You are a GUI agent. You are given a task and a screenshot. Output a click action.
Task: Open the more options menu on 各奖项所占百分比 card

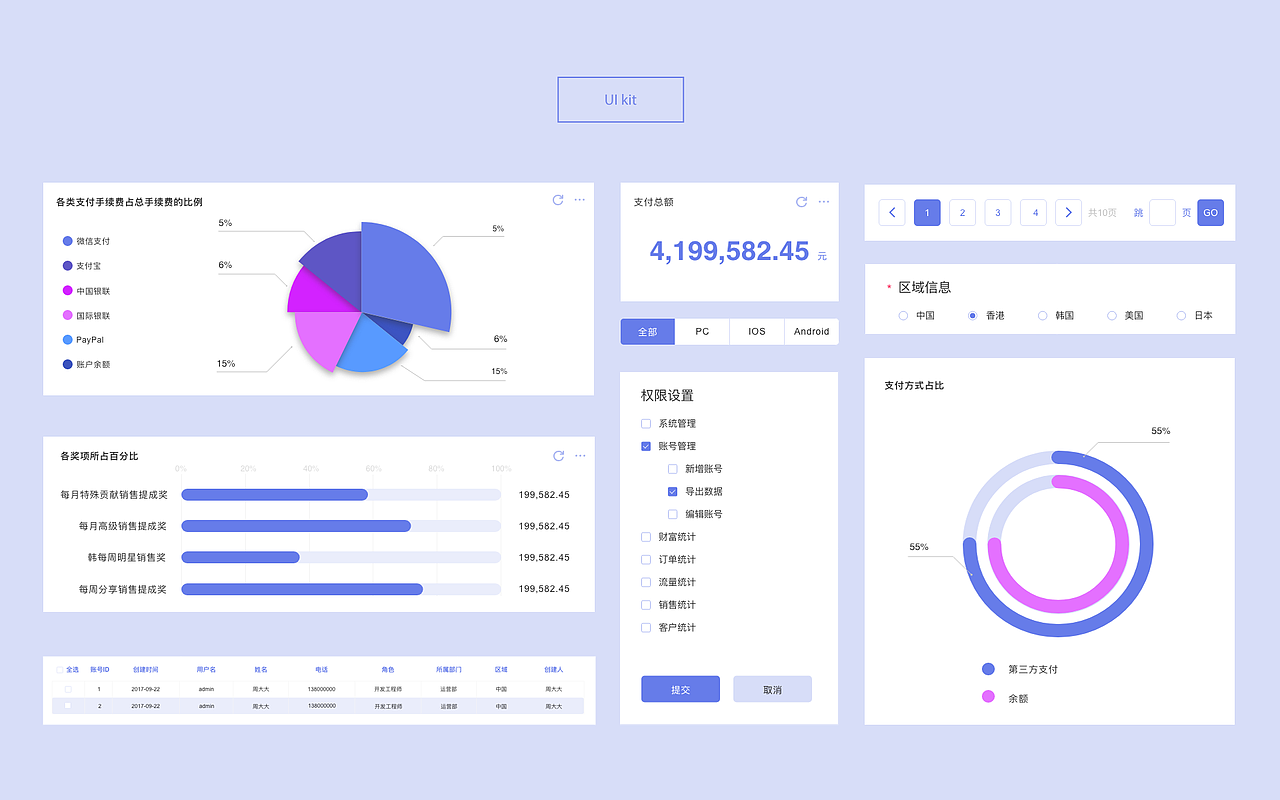pos(580,455)
